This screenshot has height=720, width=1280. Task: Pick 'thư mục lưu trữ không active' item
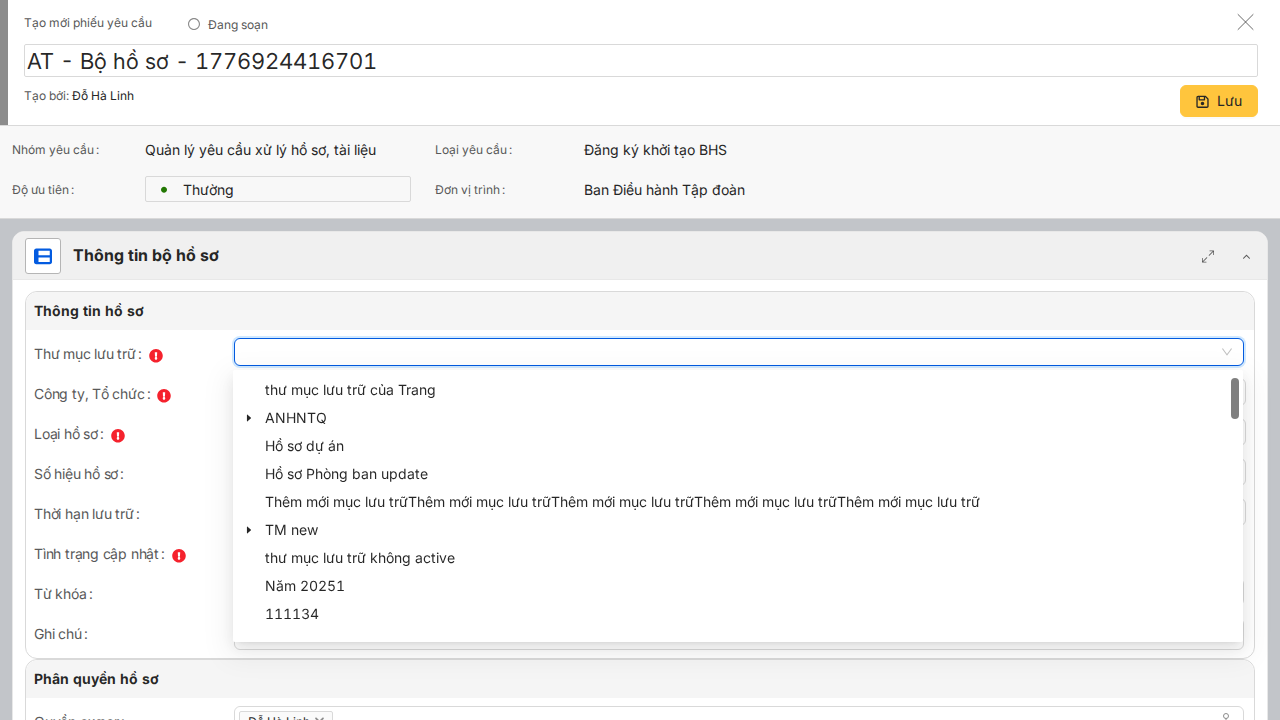pos(360,558)
